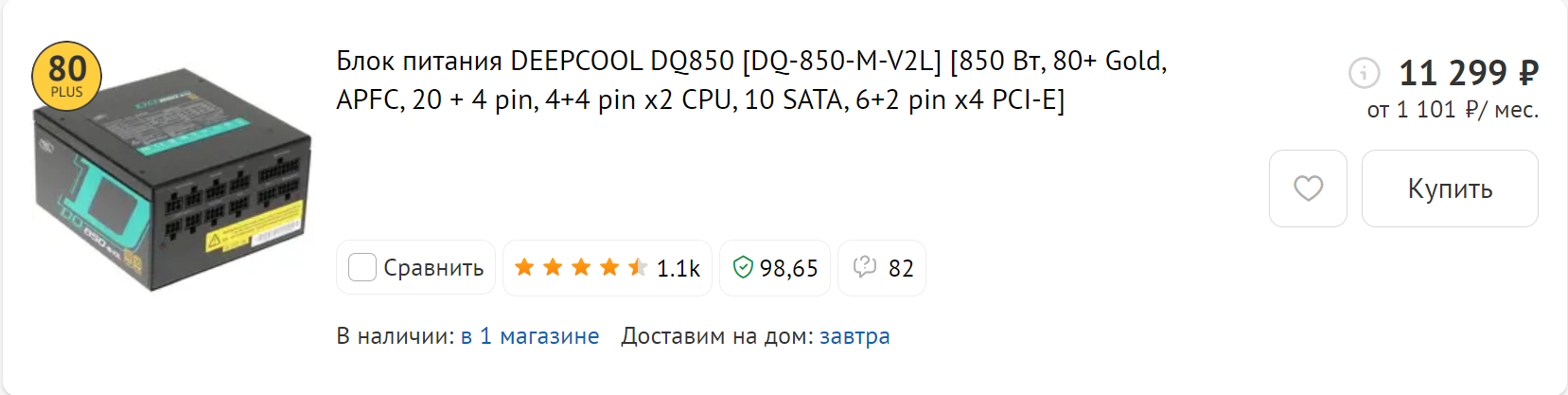This screenshot has height=395, width=1568.
Task: Click the question bubble icon
Action: click(x=864, y=267)
